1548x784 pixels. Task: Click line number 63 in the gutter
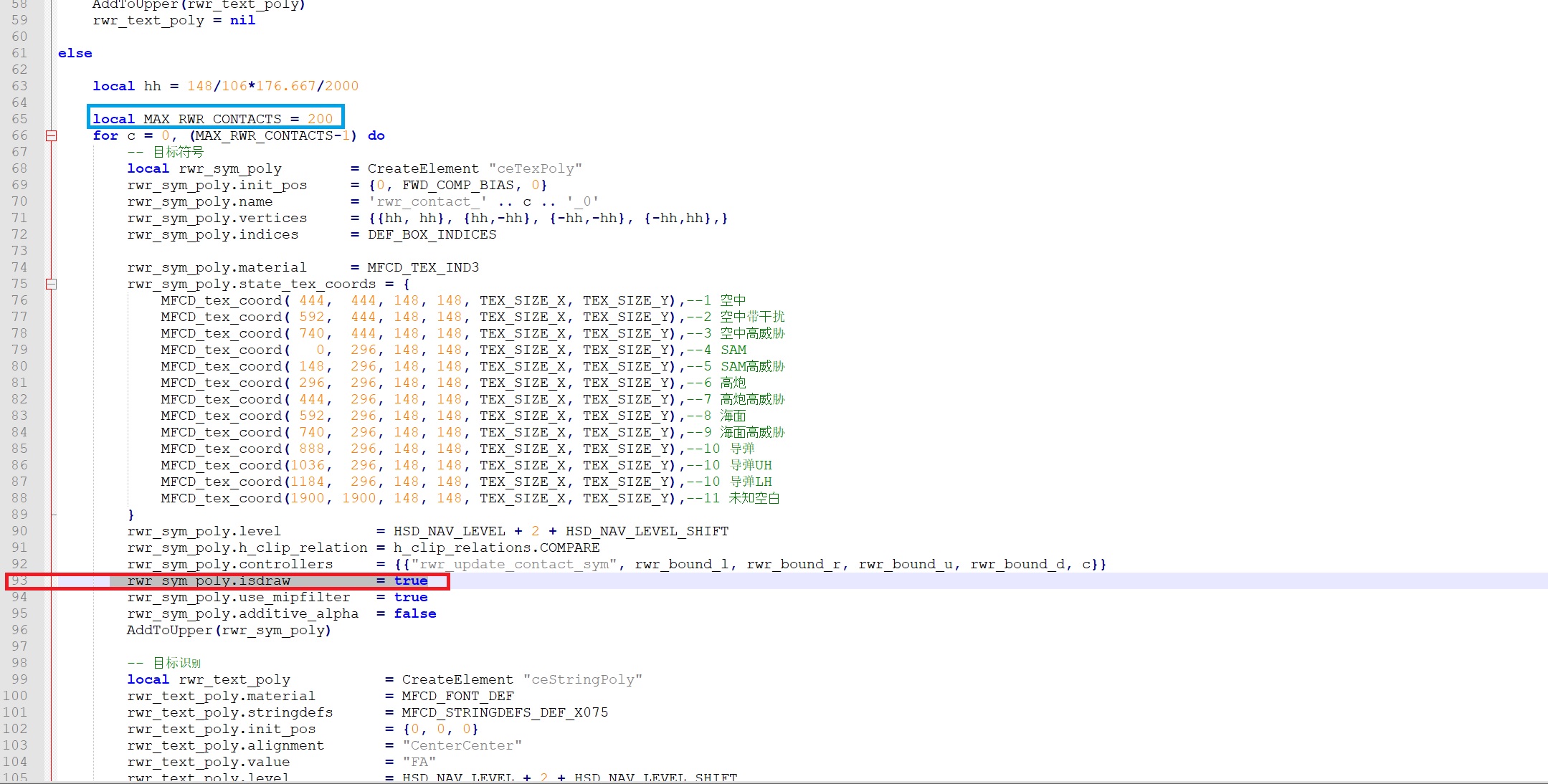click(19, 86)
